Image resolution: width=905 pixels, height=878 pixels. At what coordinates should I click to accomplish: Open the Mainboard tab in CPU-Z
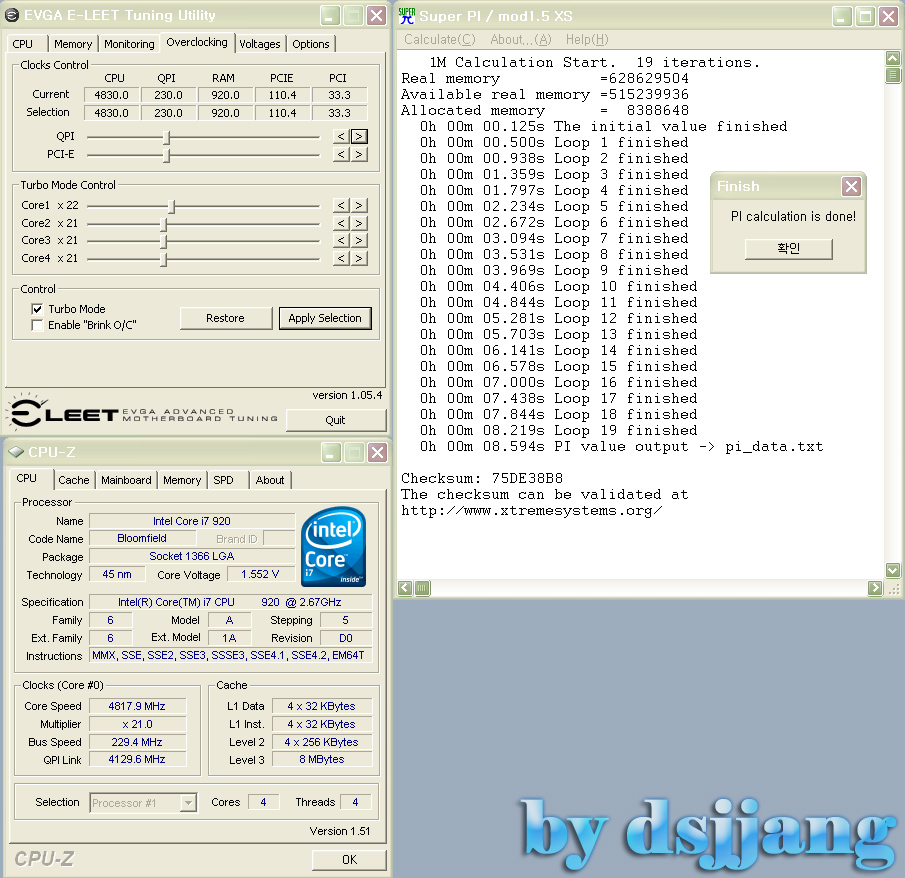click(126, 480)
